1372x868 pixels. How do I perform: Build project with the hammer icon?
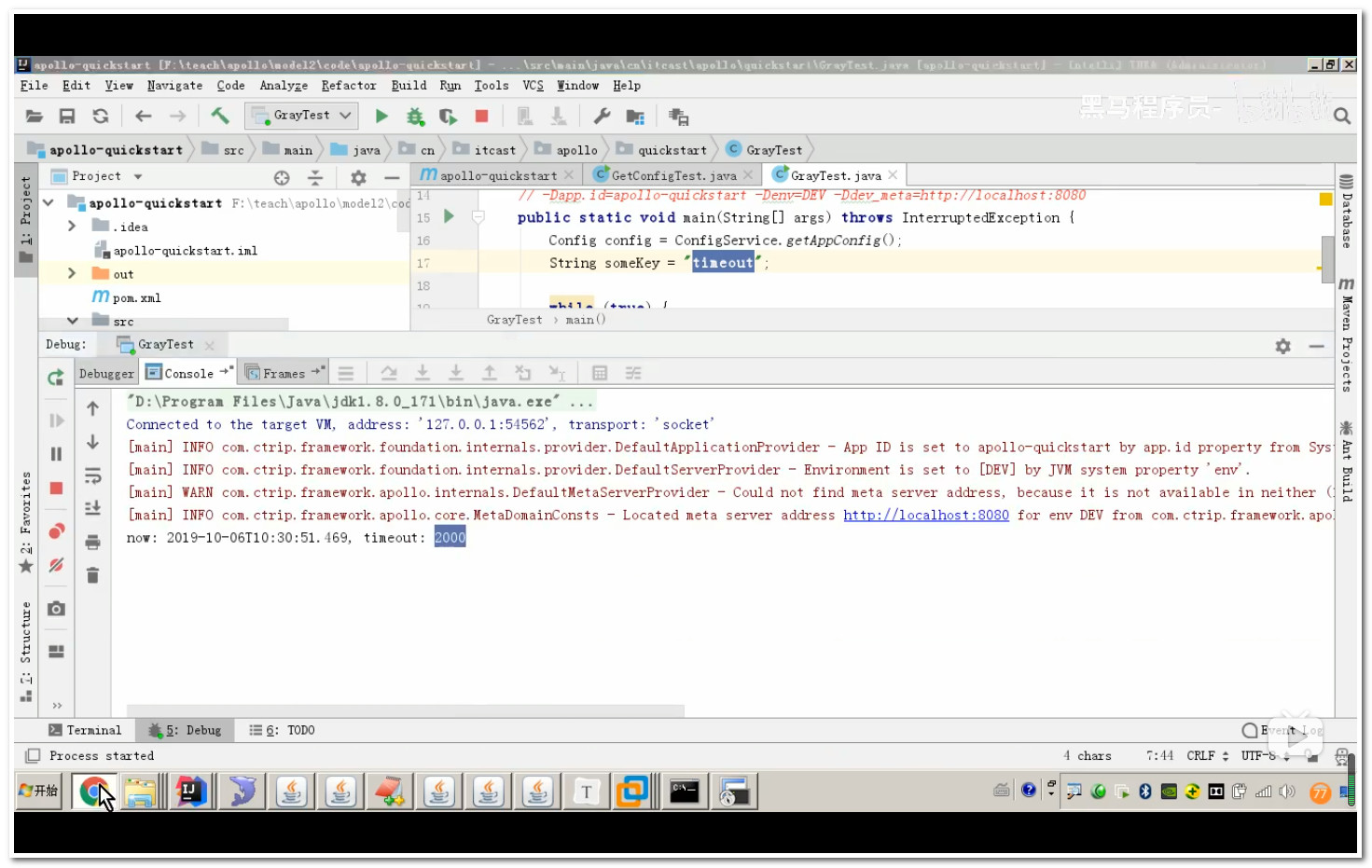tap(220, 116)
